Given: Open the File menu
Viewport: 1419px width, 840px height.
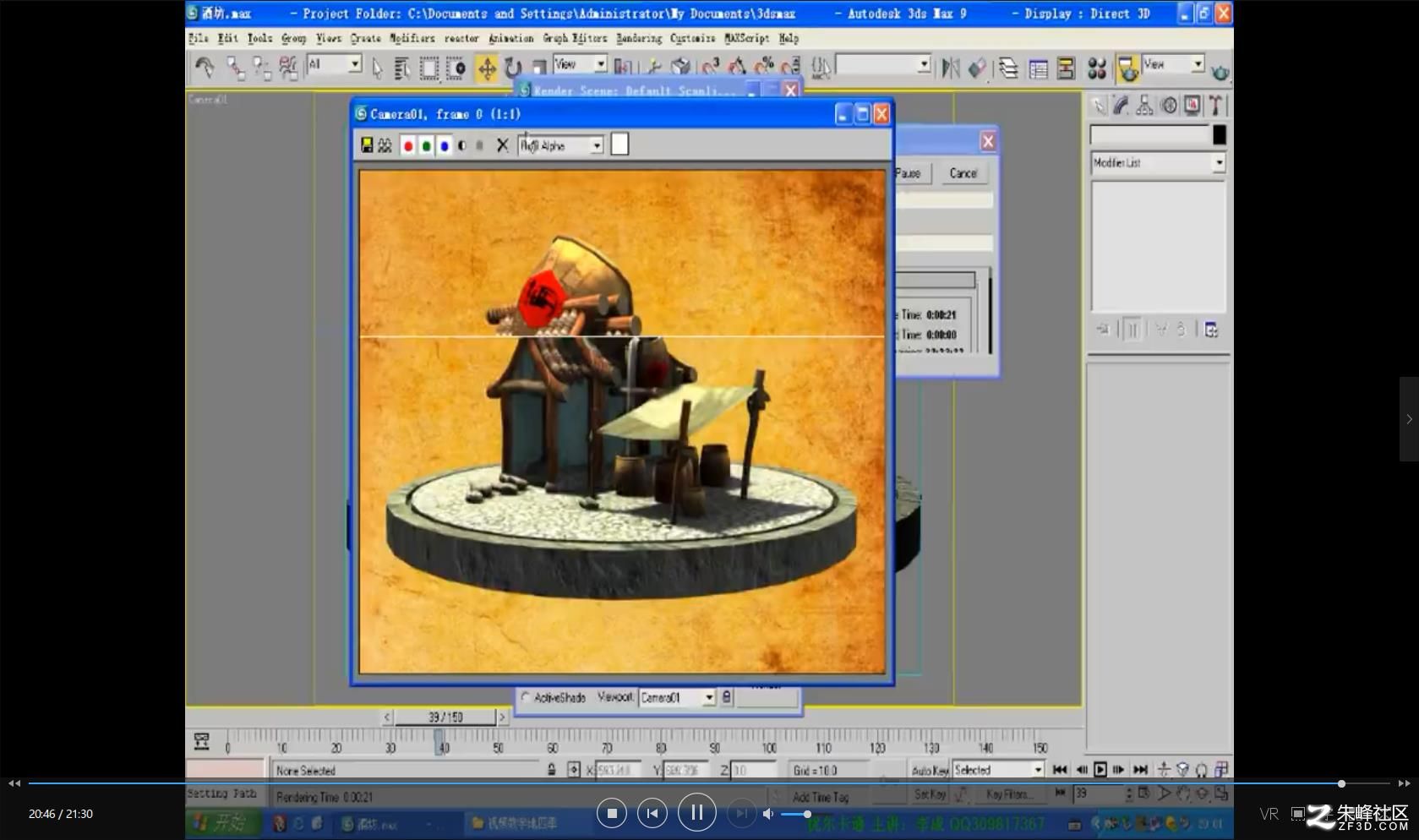Looking at the screenshot, I should (x=198, y=38).
